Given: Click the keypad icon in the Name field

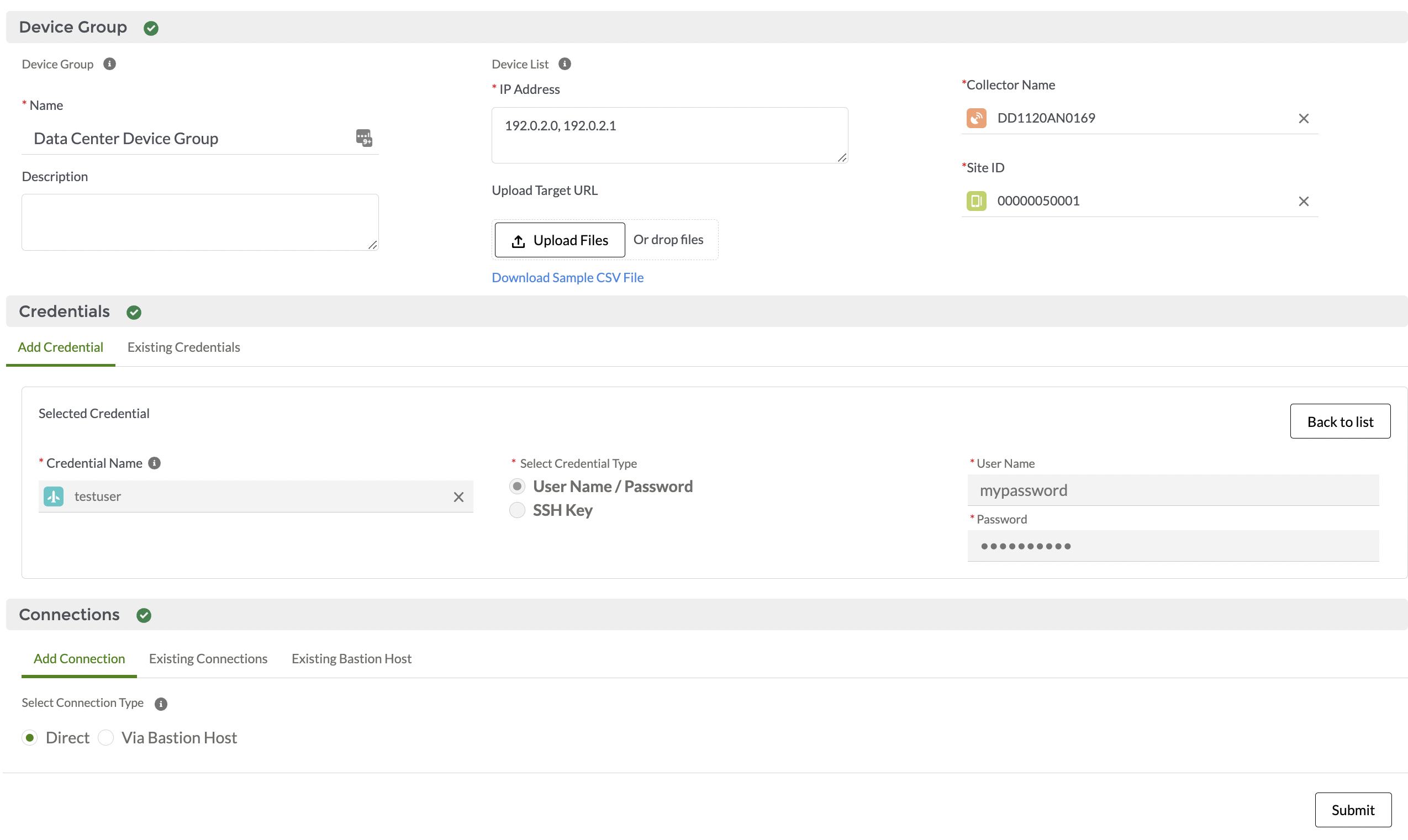Looking at the screenshot, I should [364, 138].
